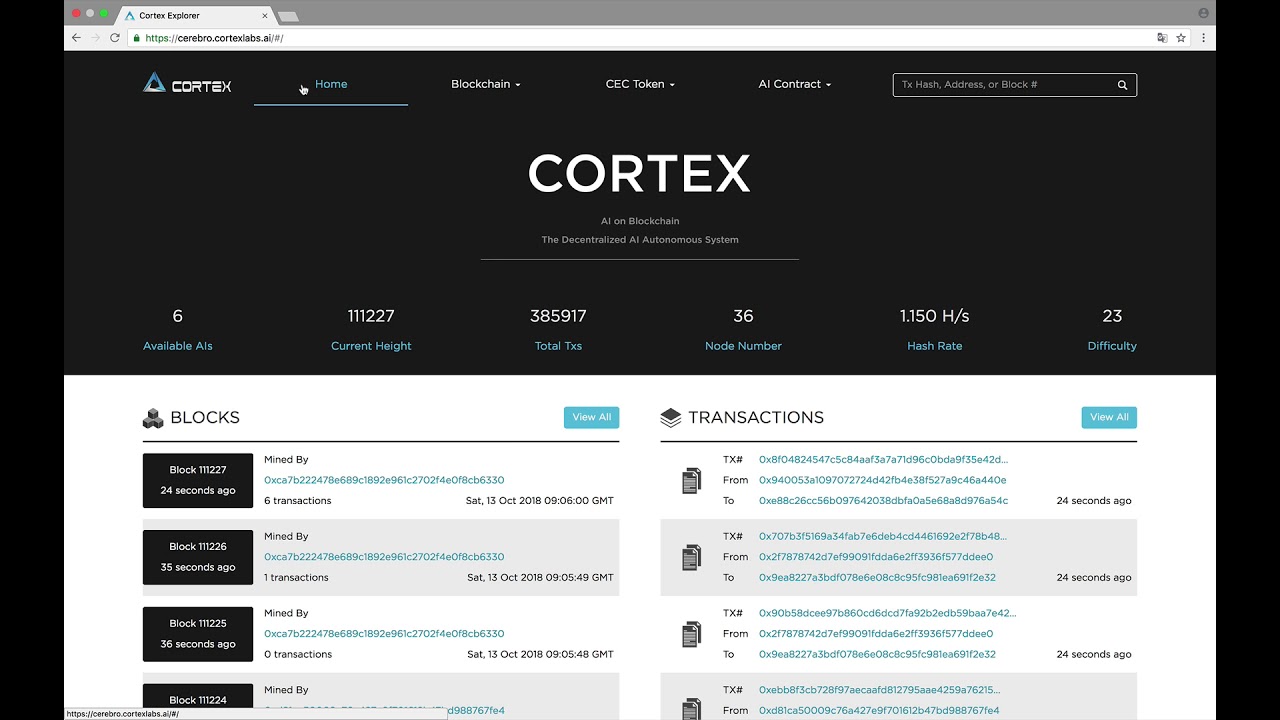This screenshot has width=1280, height=720.
Task: Open miner address of block 111225
Action: [384, 634]
